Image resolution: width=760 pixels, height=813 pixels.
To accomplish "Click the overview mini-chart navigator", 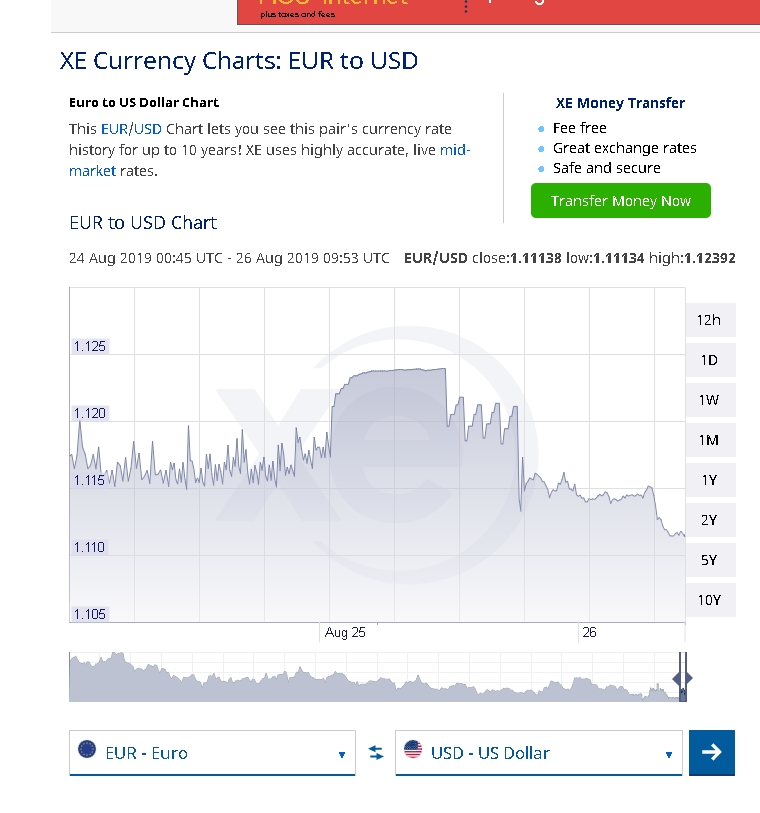I will [377, 677].
